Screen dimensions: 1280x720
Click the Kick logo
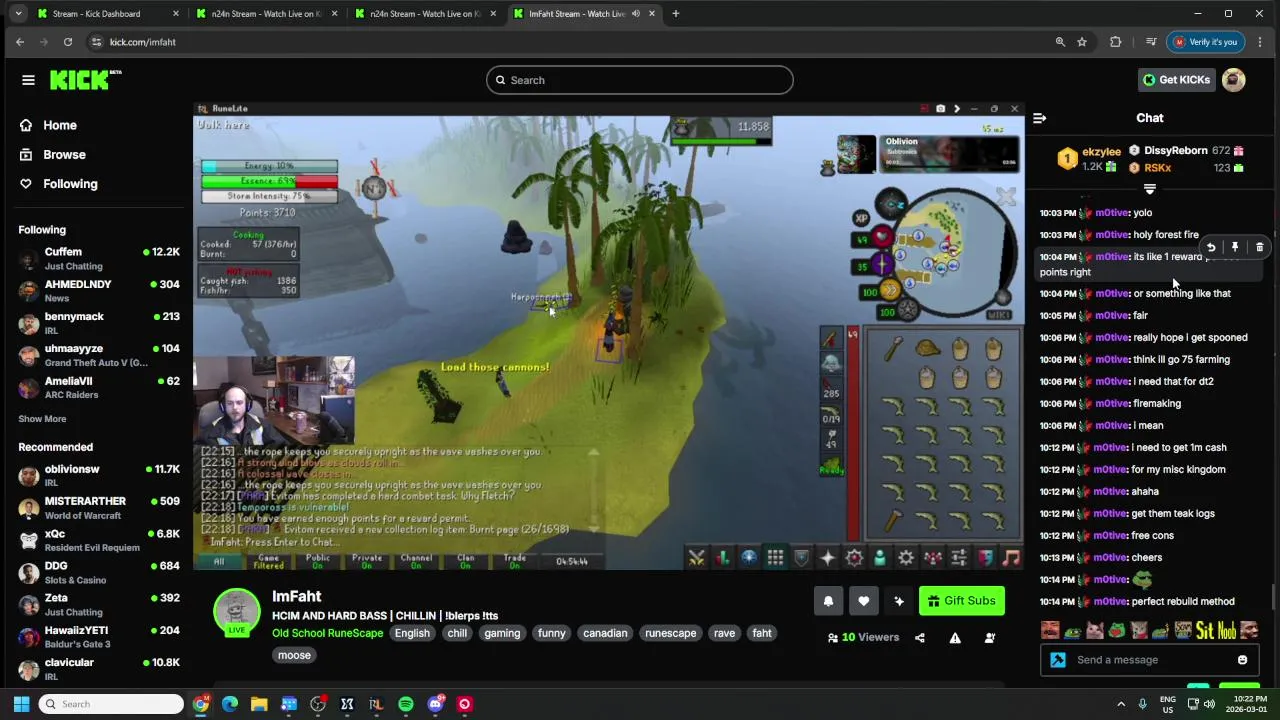pos(85,80)
